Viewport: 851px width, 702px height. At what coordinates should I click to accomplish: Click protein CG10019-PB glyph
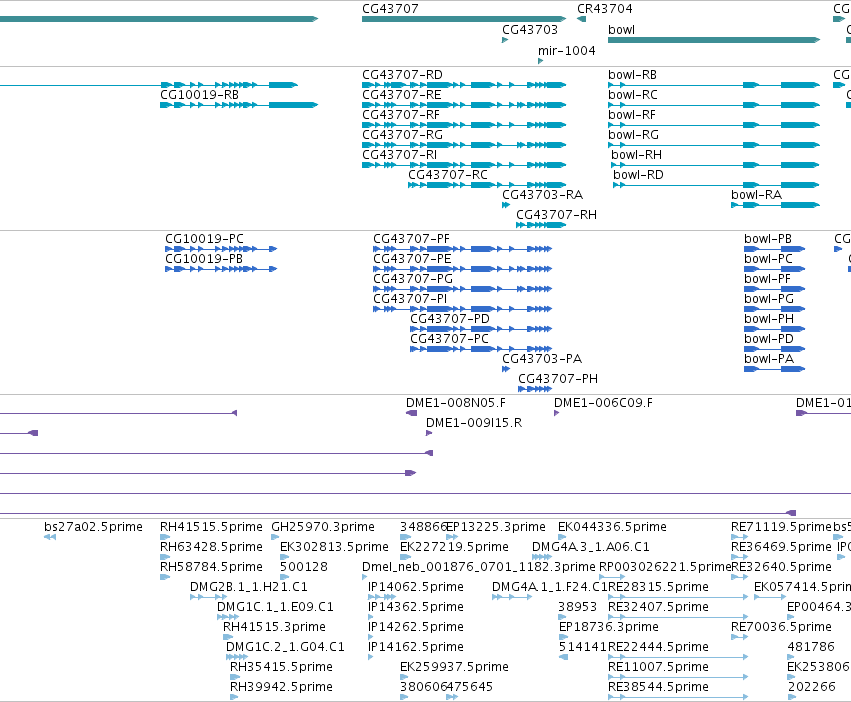pos(221,269)
